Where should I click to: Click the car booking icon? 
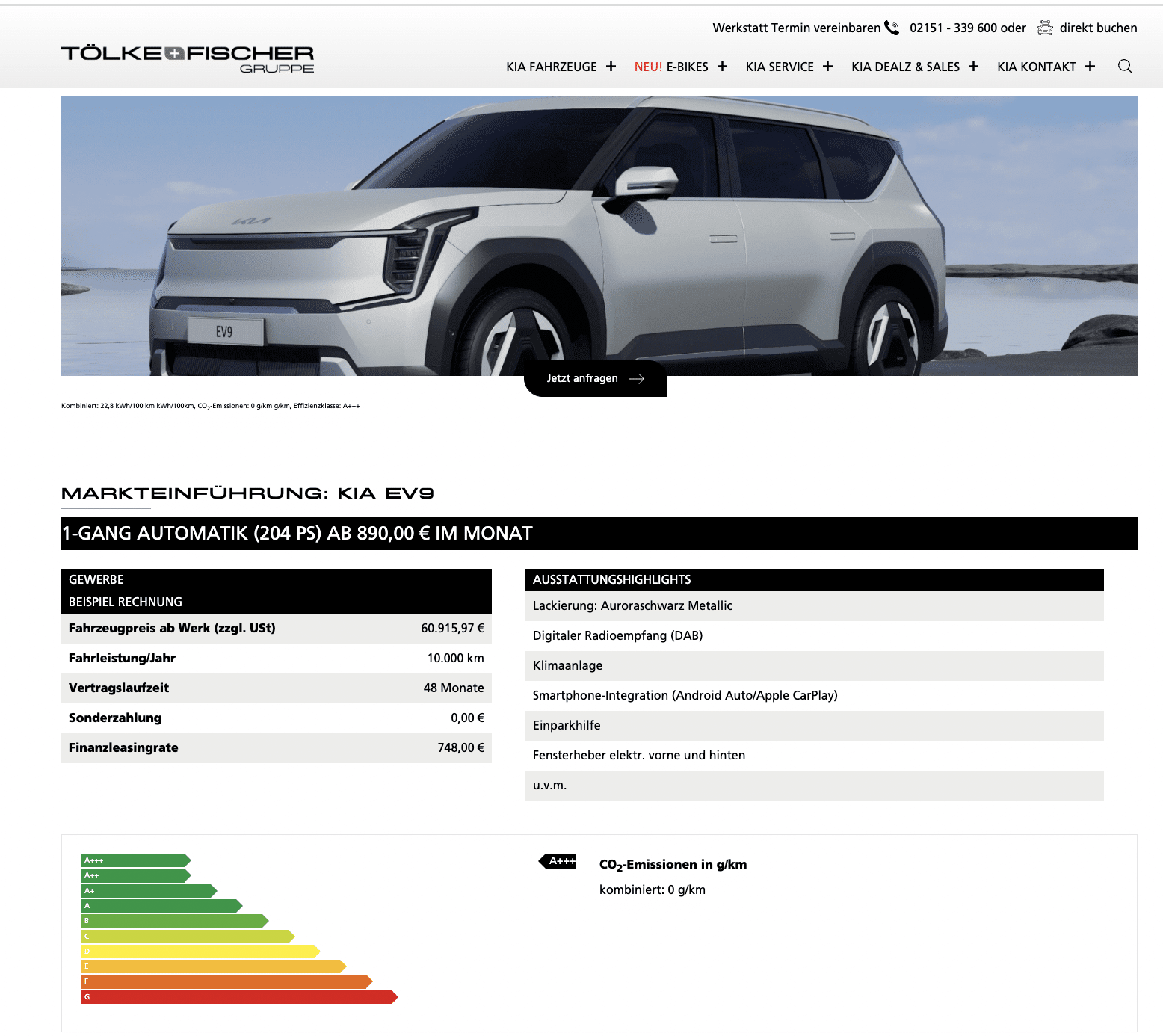pyautogui.click(x=1045, y=28)
